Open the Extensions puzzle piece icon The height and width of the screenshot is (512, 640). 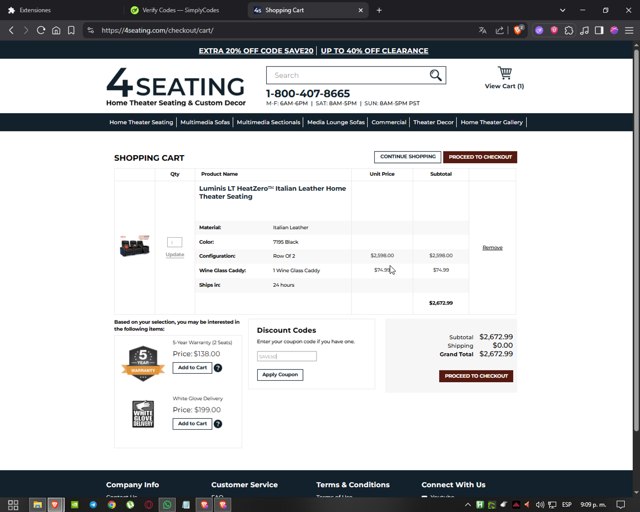[x=569, y=30]
